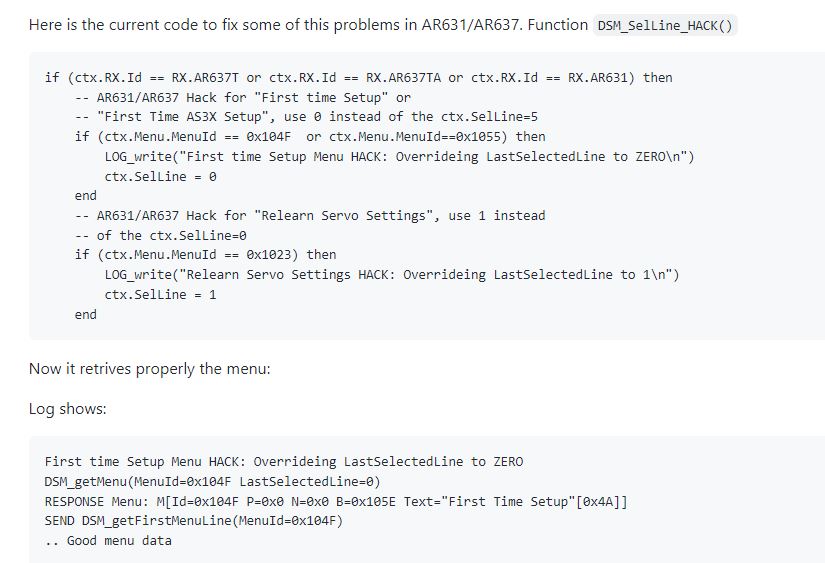Image resolution: width=825 pixels, height=563 pixels.
Task: Click the paragraph starting 'Here is the current code'
Action: click(383, 25)
